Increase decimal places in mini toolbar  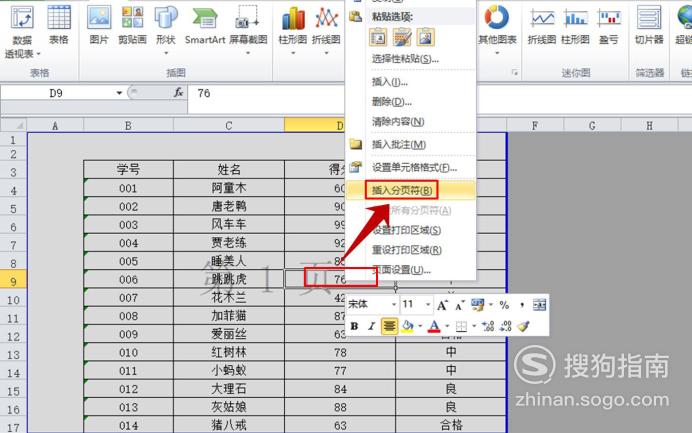click(488, 326)
